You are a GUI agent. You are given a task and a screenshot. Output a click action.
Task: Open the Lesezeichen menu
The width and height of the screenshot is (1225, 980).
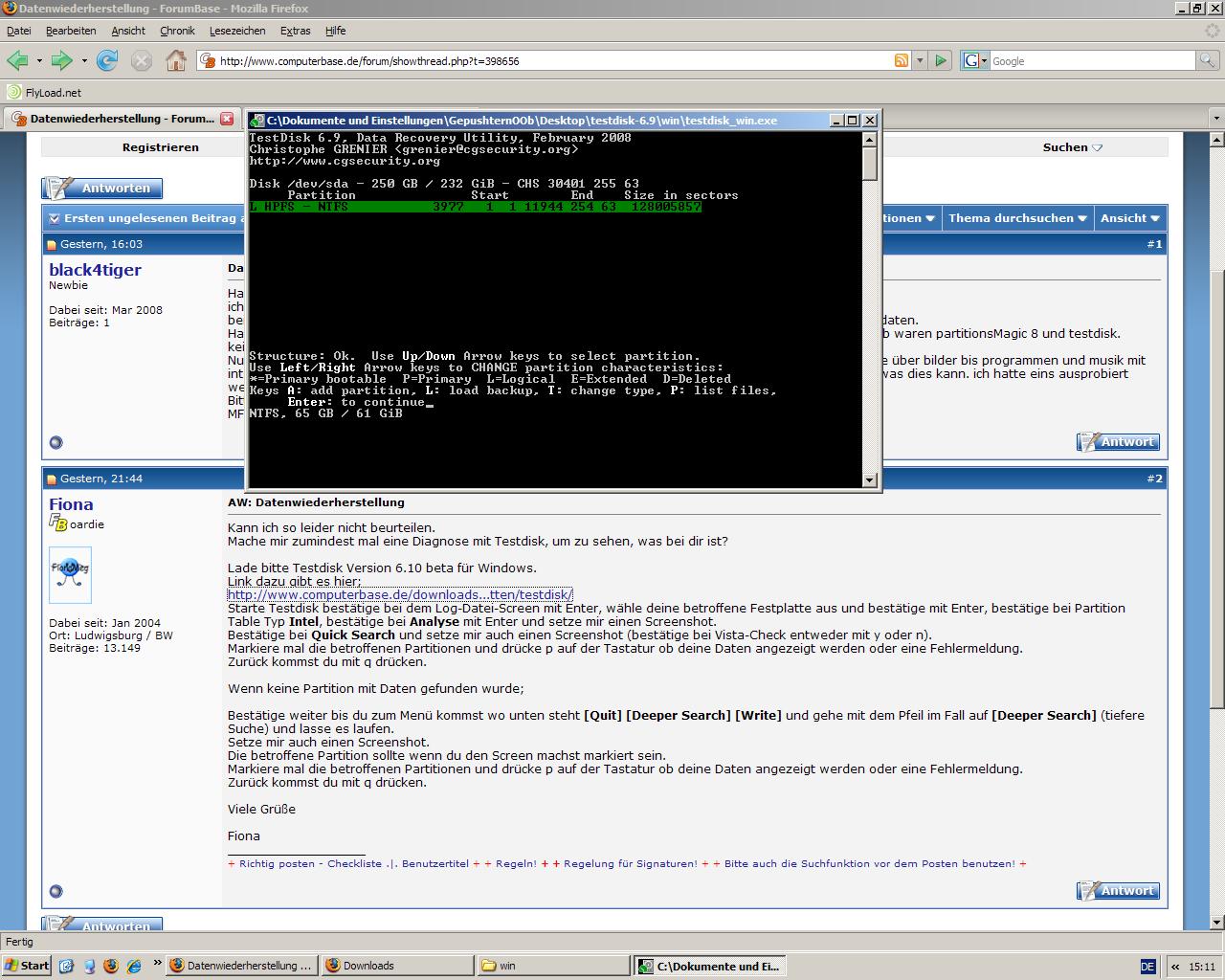(237, 31)
